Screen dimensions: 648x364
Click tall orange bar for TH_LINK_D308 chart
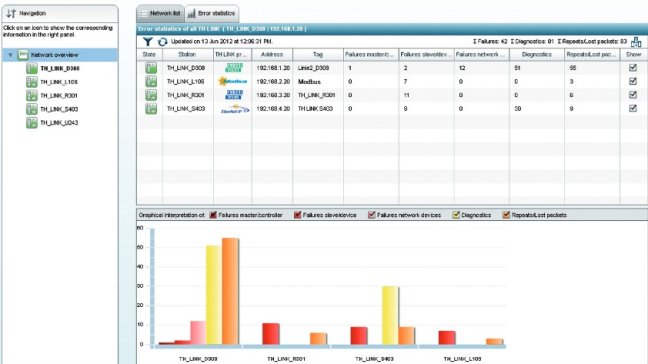coord(230,291)
